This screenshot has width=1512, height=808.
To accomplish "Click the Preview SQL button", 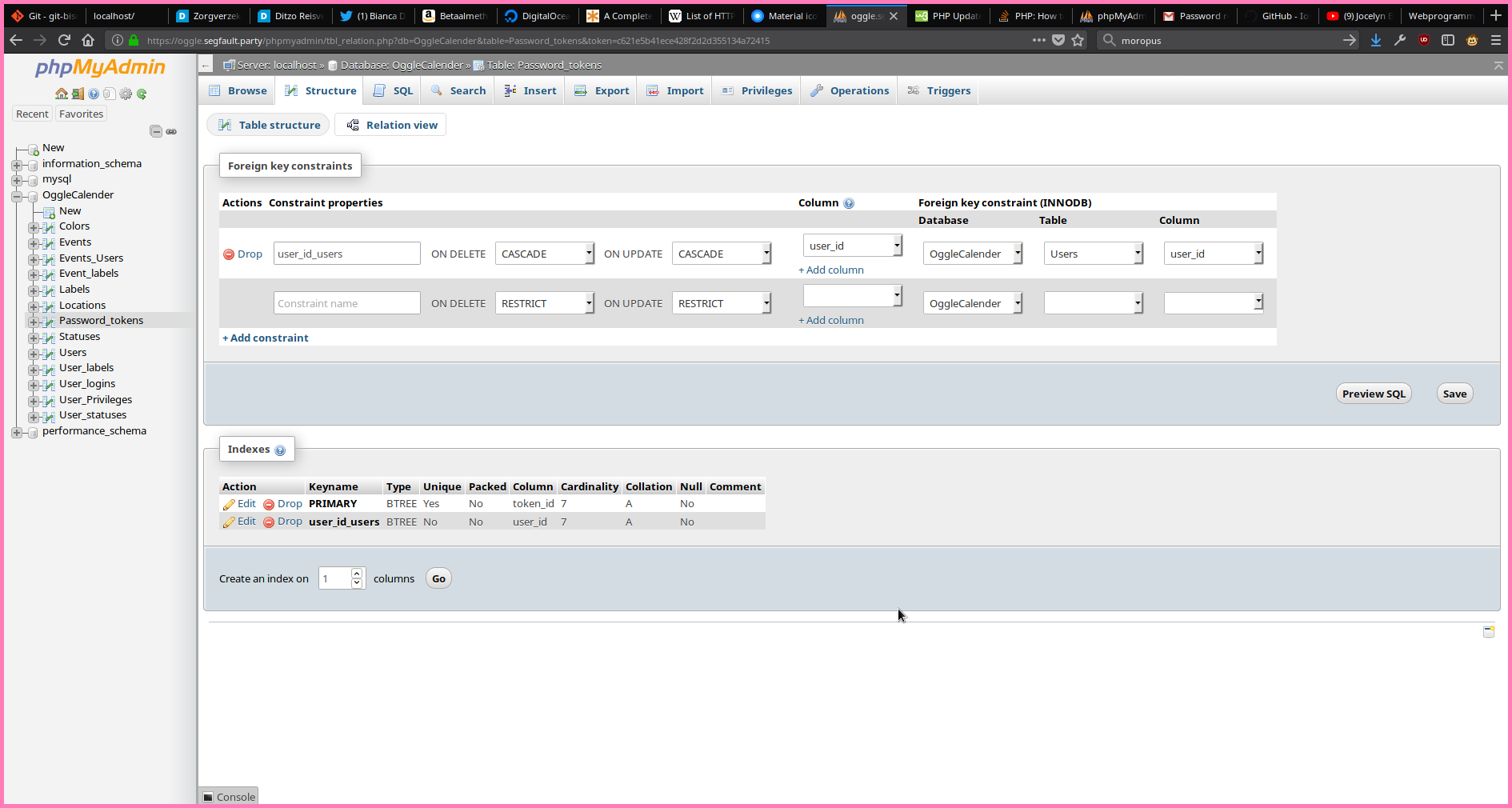I will (x=1373, y=394).
